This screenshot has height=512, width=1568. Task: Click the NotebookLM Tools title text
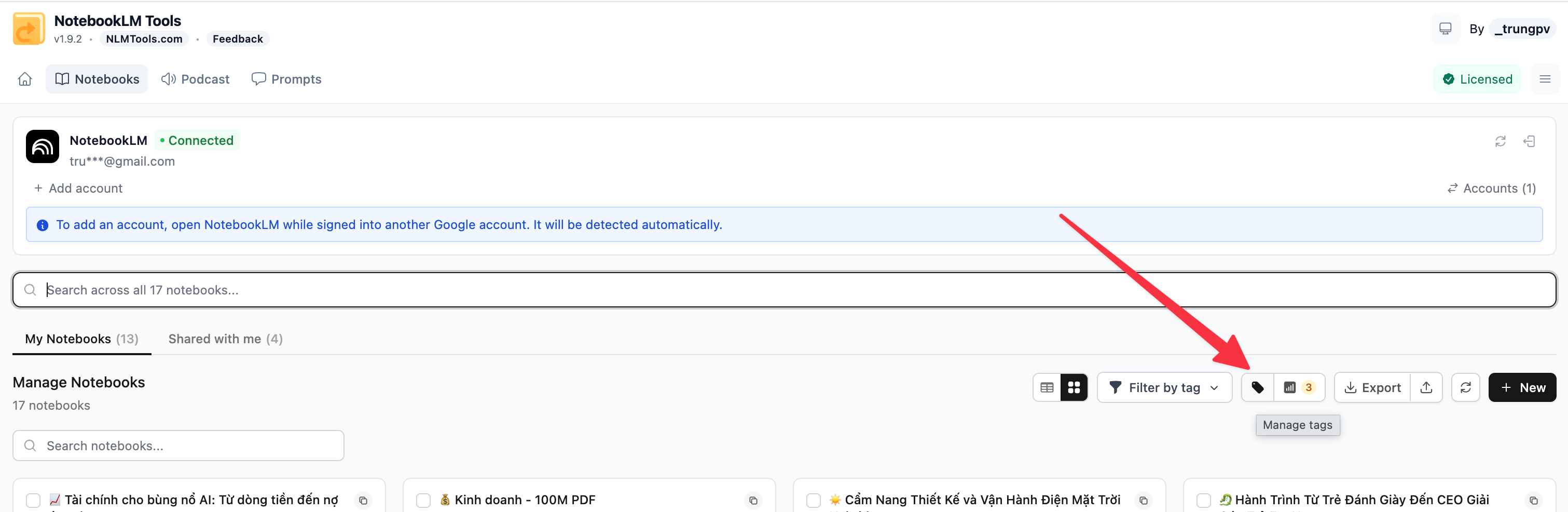coord(117,21)
